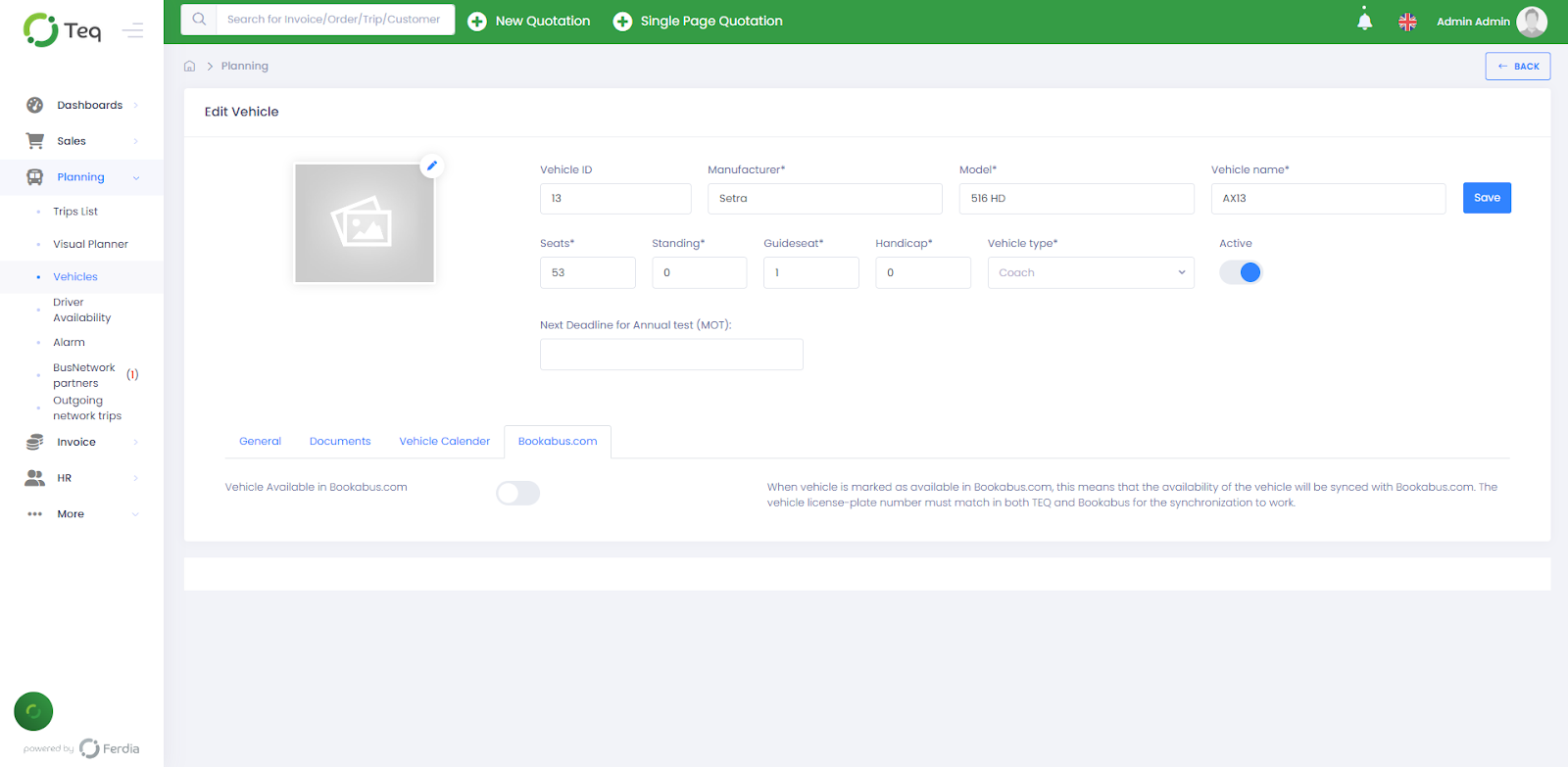Click the Manufacturer input field
The width and height of the screenshot is (1568, 767).
click(825, 199)
